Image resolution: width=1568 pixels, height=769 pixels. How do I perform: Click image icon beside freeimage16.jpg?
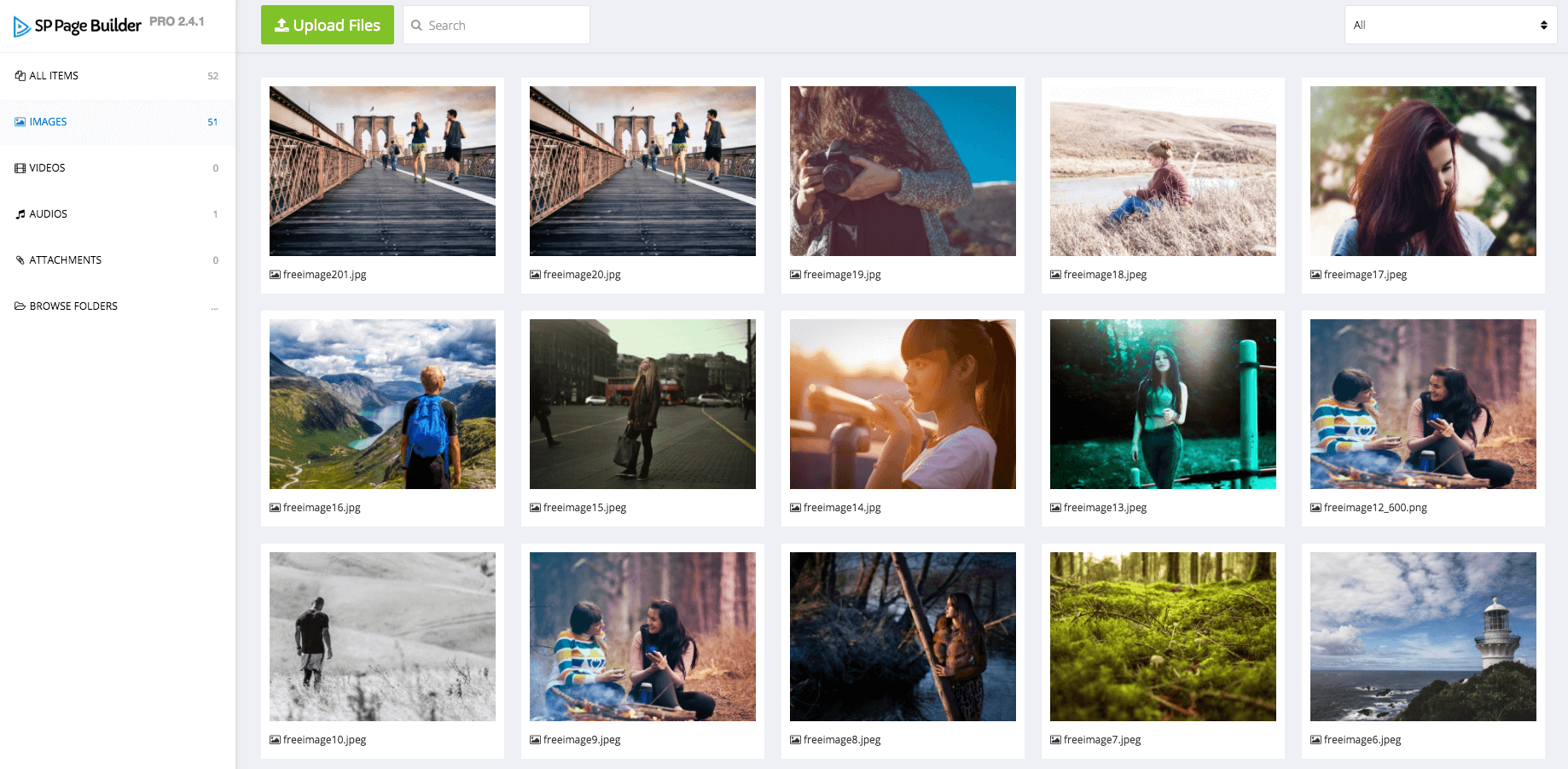(x=275, y=508)
